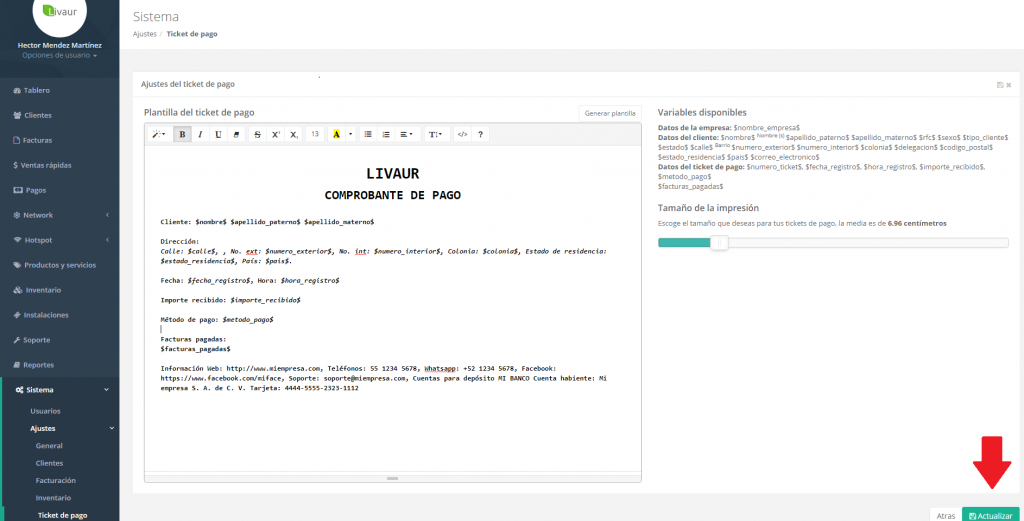Click the LIVAUR heading in editor
Viewport: 1024px width, 521px height.
tap(392, 174)
